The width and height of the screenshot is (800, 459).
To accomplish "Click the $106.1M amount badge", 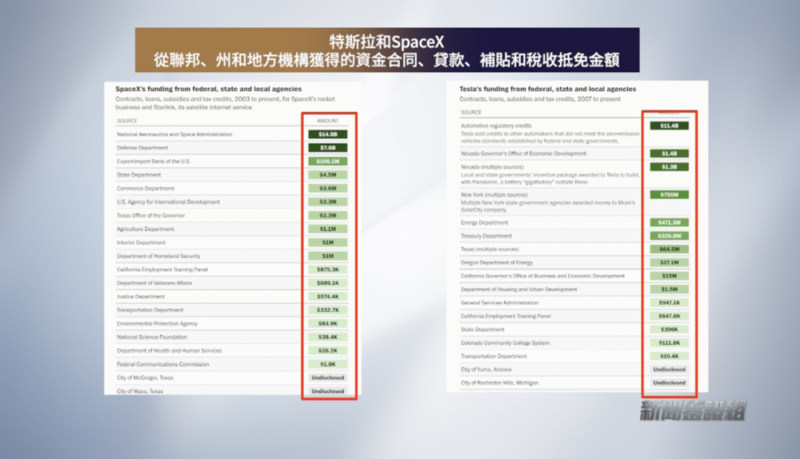I will pos(328,162).
